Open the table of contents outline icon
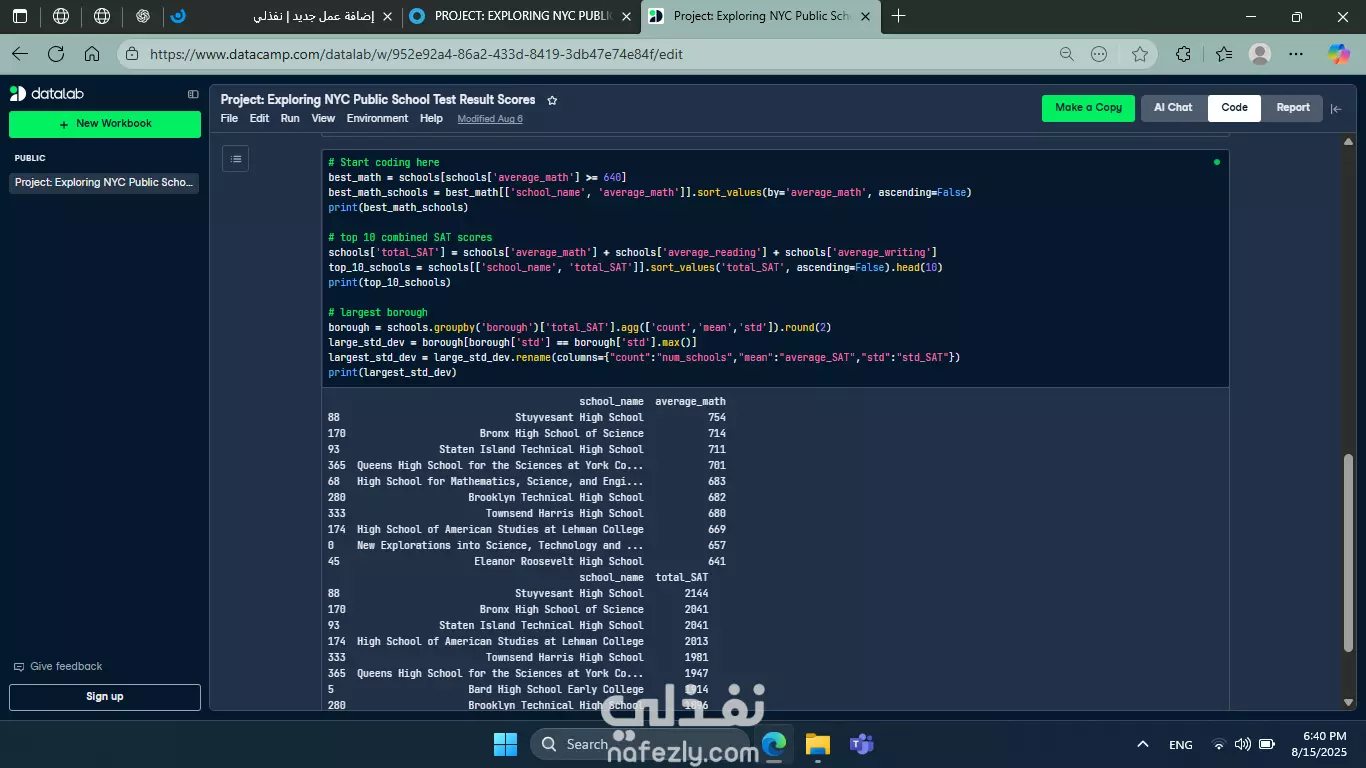 pyautogui.click(x=235, y=158)
